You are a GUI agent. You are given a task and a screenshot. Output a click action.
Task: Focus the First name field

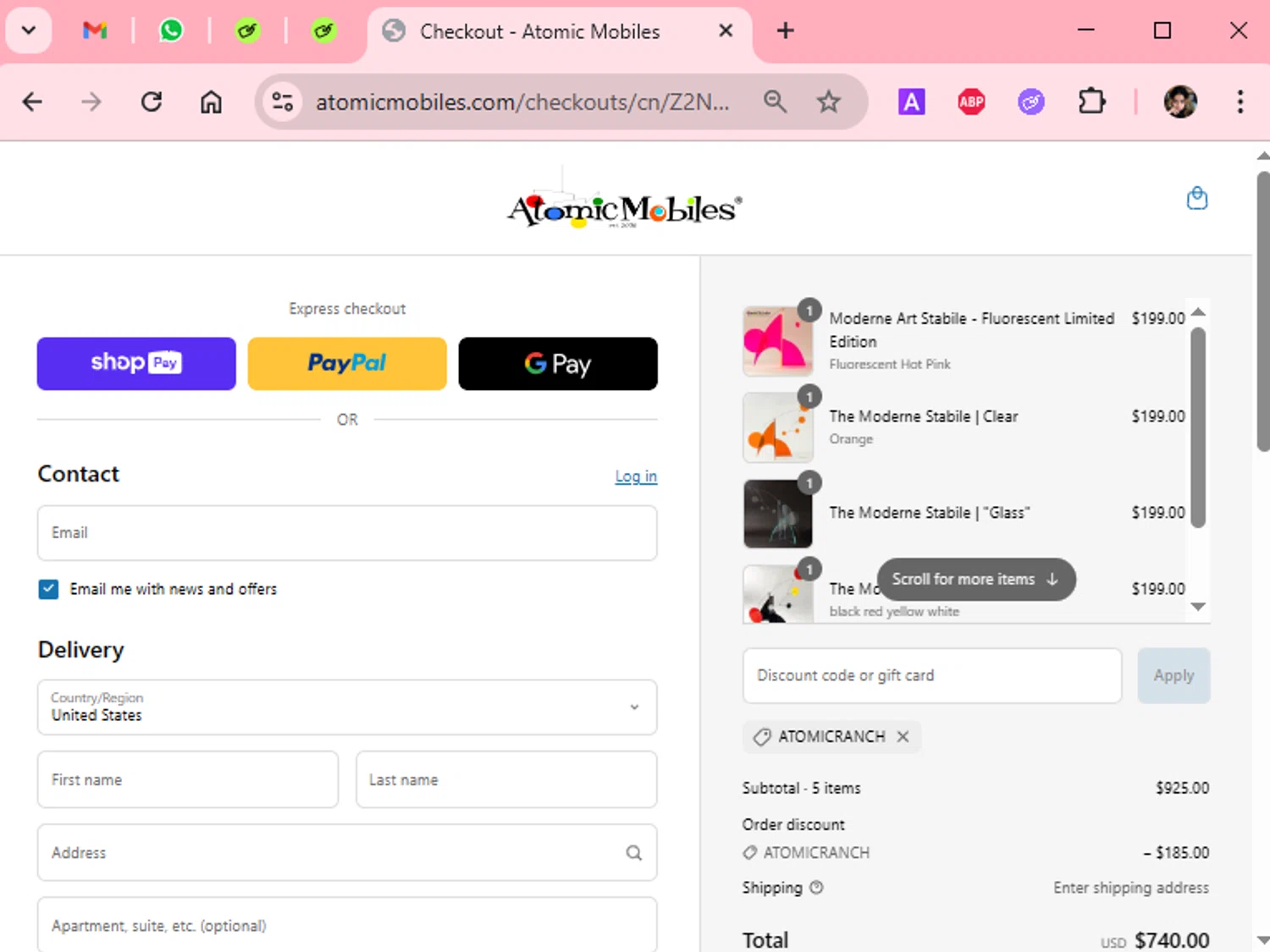[188, 779]
